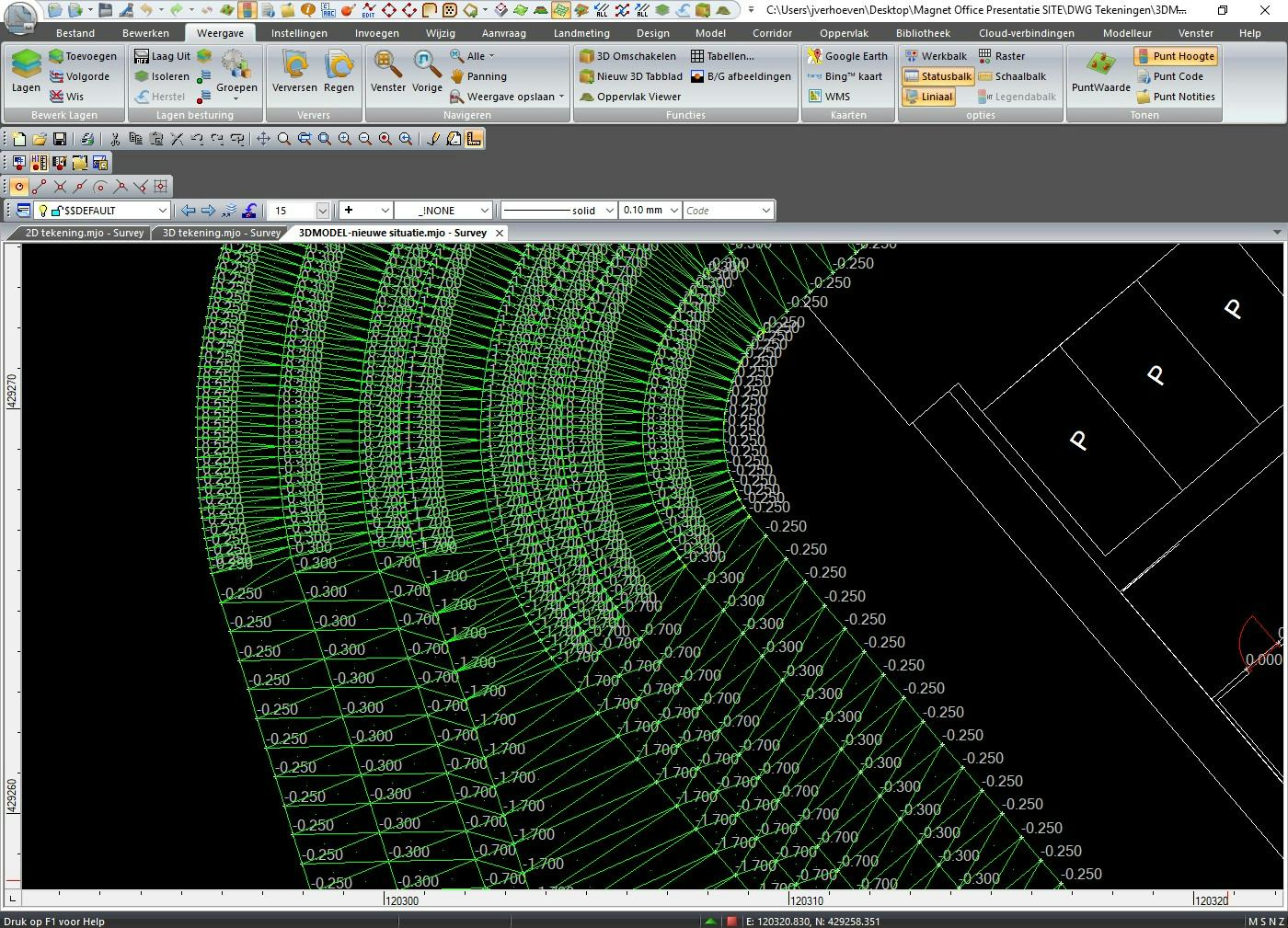Expand the 0.10 mm line weight dropdown

click(x=674, y=211)
